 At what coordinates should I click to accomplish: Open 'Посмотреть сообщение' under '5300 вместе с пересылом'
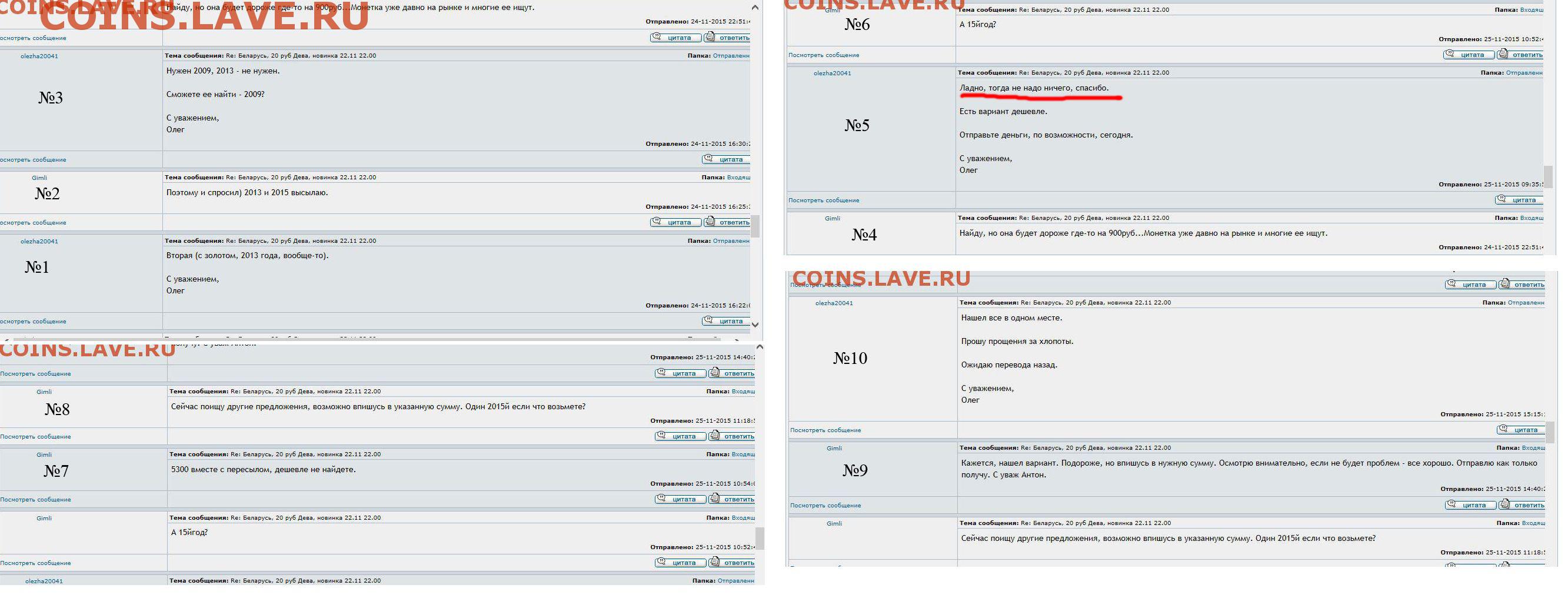click(x=35, y=501)
